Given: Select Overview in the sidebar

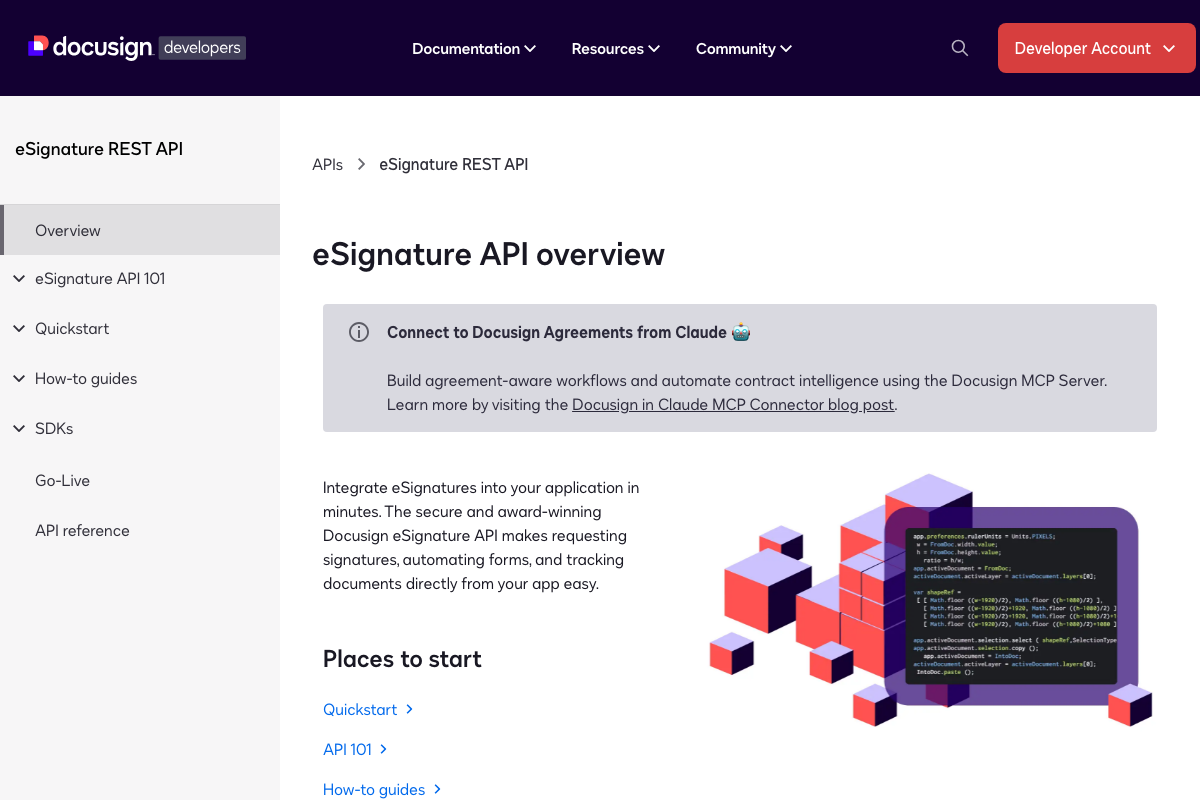Looking at the screenshot, I should click(140, 230).
